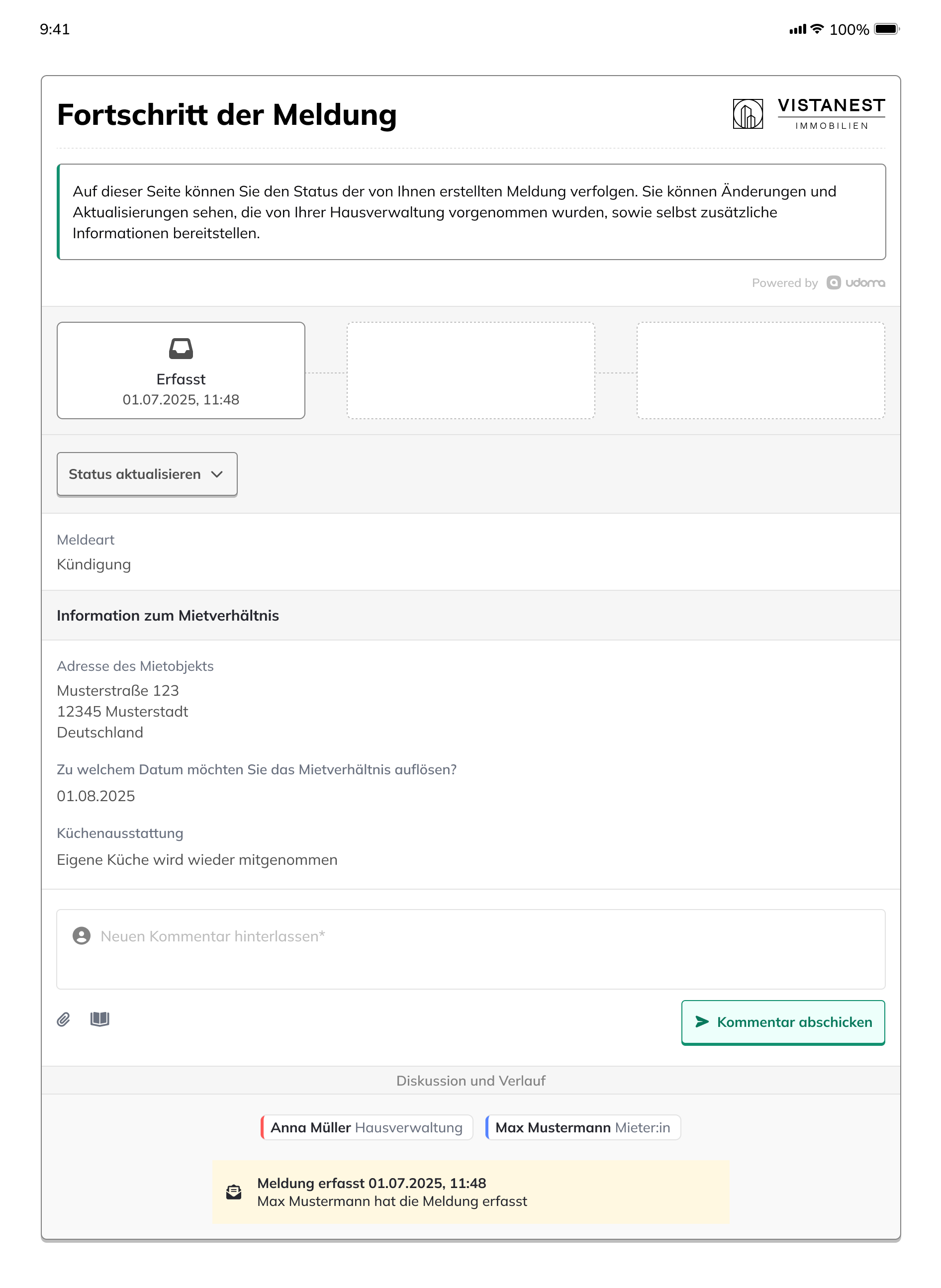This screenshot has height=1288, width=941.
Task: Click the user avatar icon in comment box
Action: (x=82, y=935)
